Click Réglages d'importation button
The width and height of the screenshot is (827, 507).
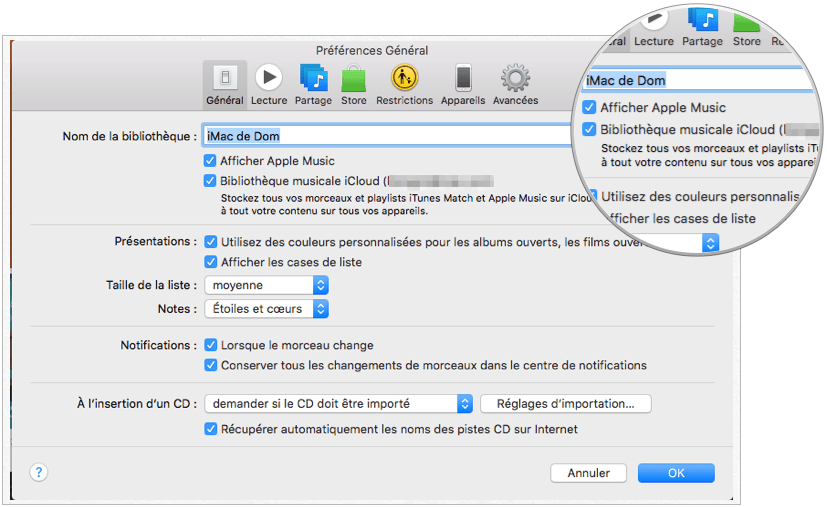pos(565,404)
